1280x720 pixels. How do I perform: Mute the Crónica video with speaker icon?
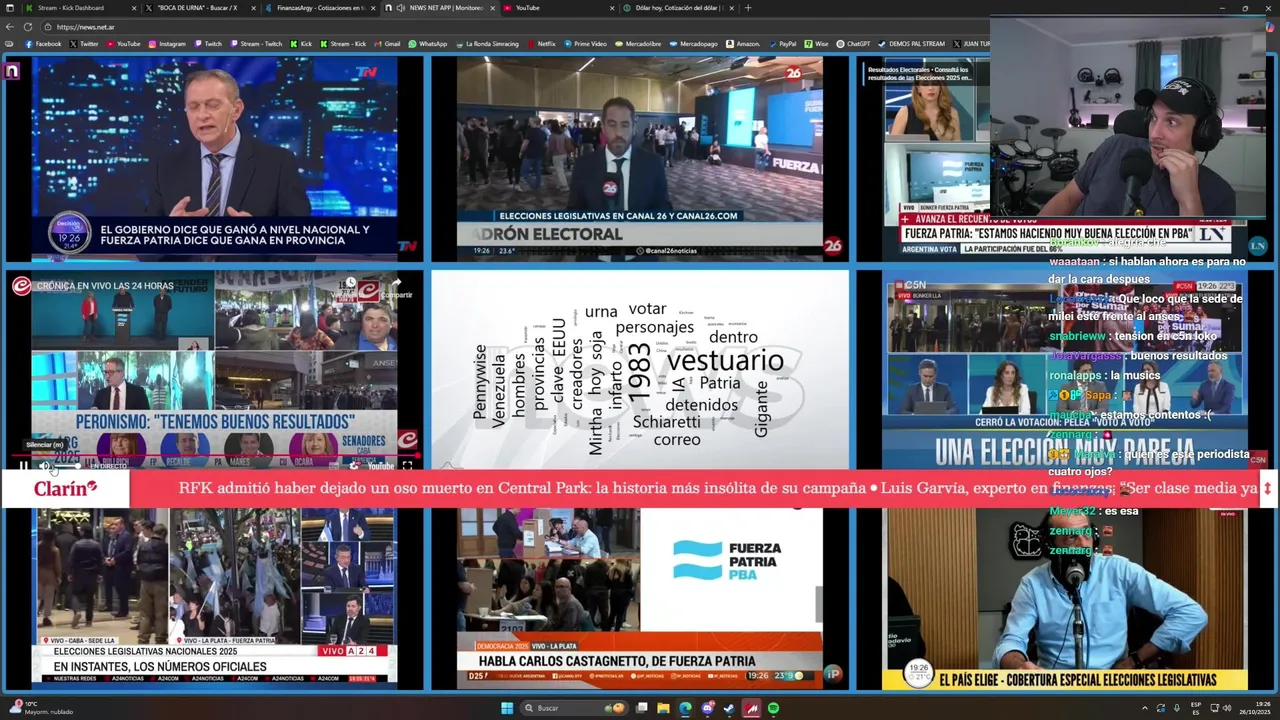[45, 465]
